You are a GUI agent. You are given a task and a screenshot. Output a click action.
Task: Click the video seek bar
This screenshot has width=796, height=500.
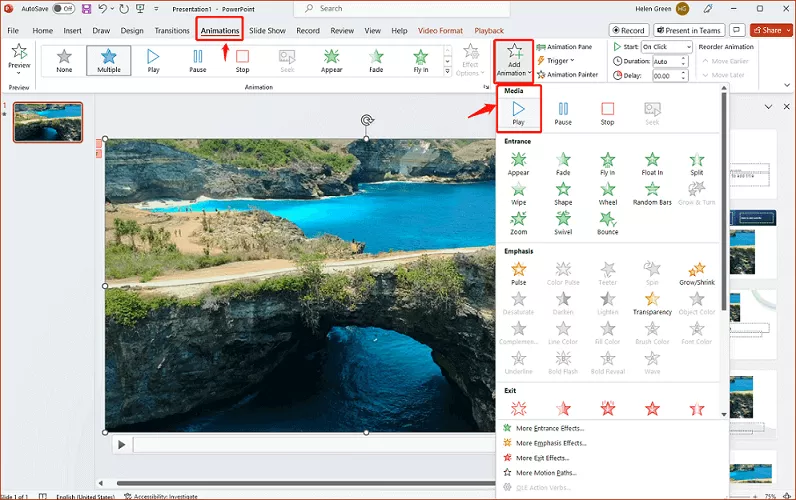tap(314, 445)
